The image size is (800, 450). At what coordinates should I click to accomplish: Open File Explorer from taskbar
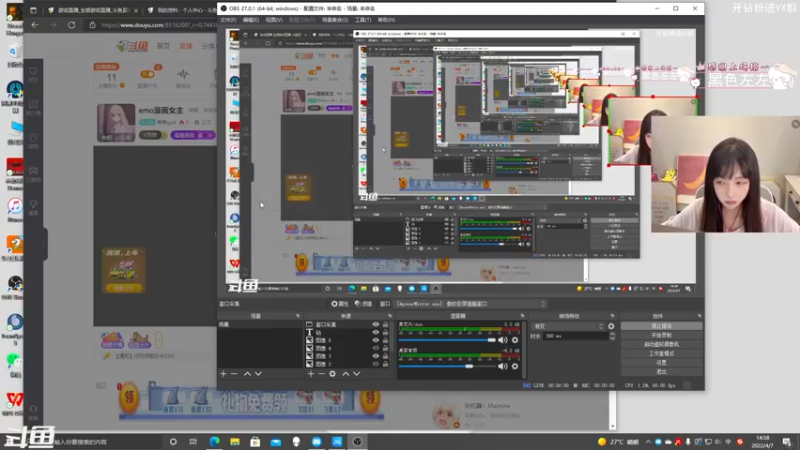[x=235, y=441]
